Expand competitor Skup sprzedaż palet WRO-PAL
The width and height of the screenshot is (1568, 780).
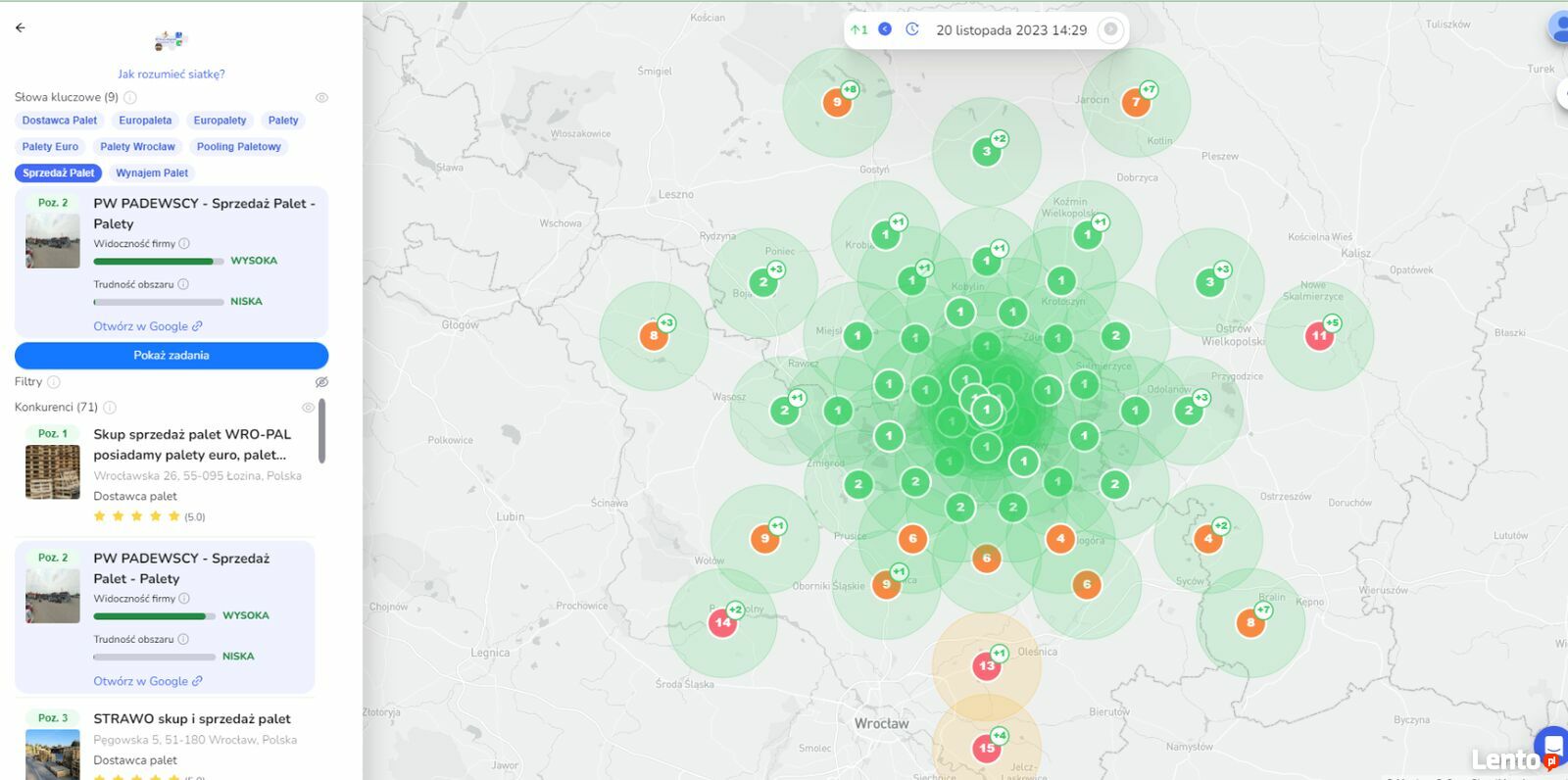coord(192,444)
